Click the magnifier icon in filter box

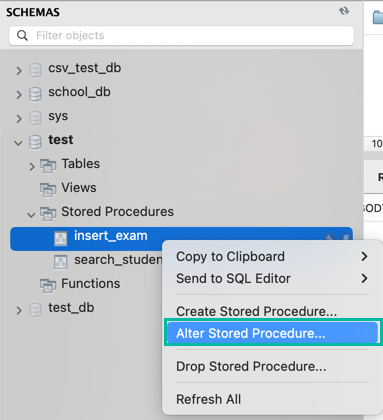(x=22, y=35)
